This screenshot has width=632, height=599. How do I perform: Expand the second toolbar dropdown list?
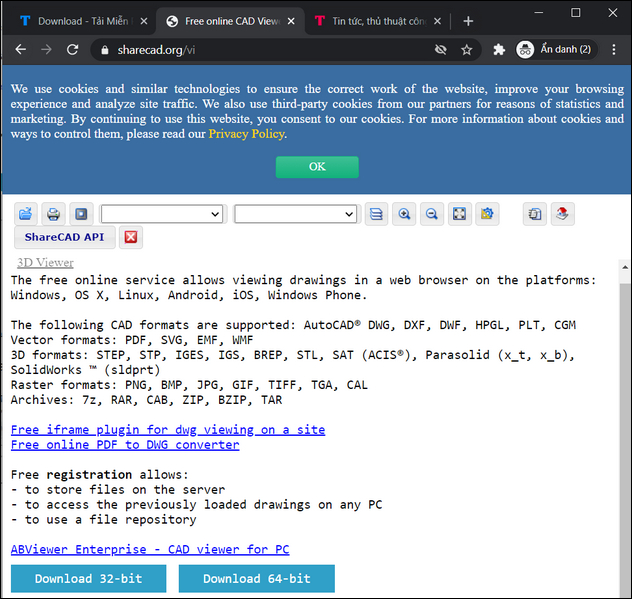(295, 214)
